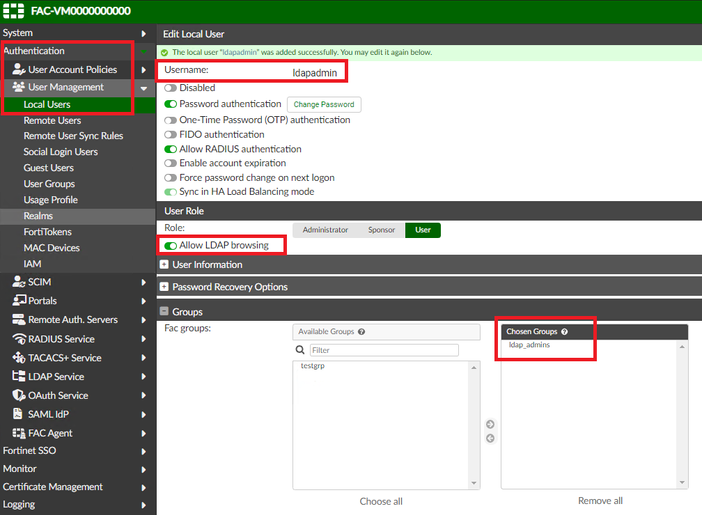Click the Change Password button
The height and width of the screenshot is (515, 702).
(324, 104)
